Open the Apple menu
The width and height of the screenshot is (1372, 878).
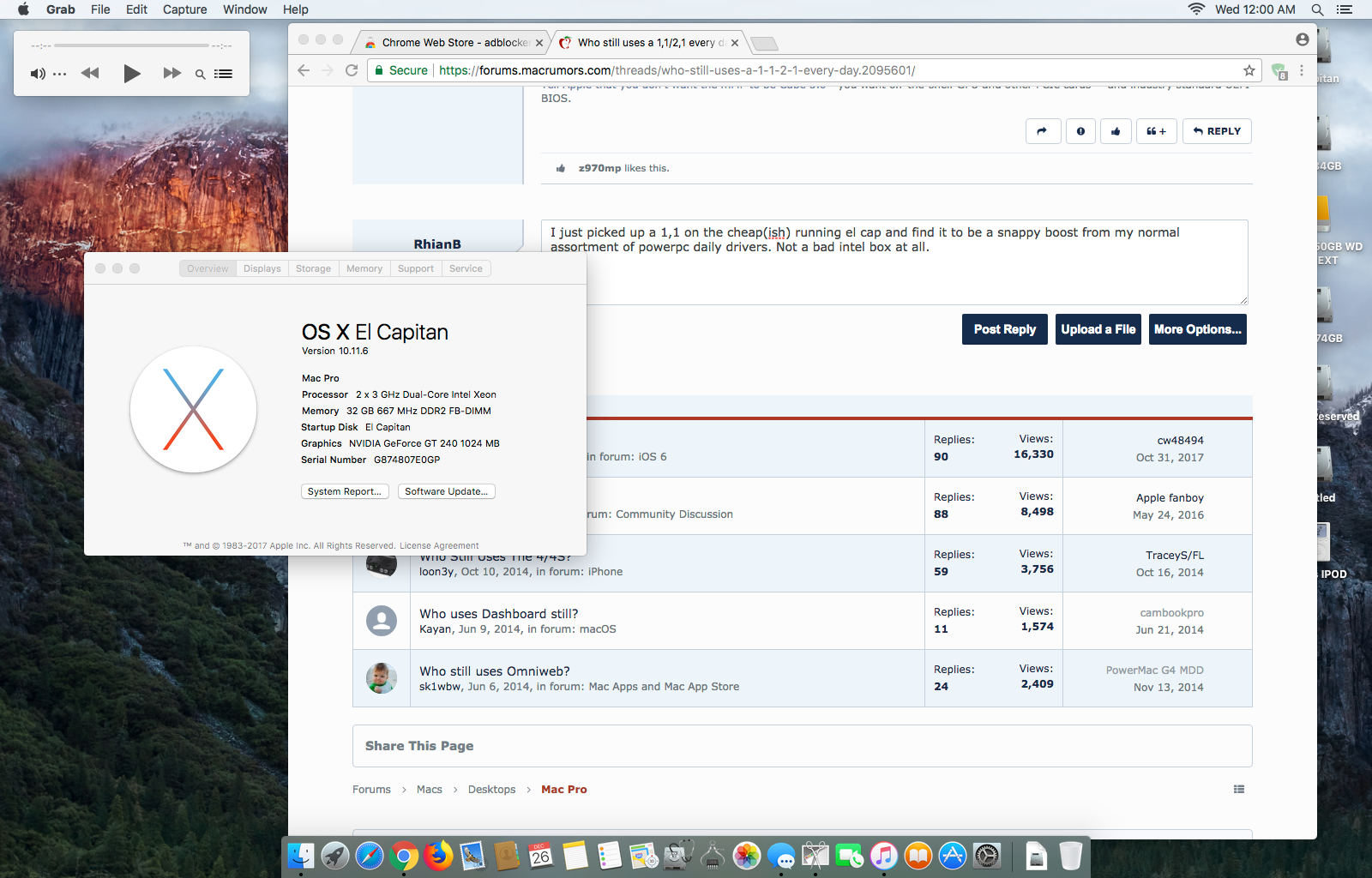(24, 9)
